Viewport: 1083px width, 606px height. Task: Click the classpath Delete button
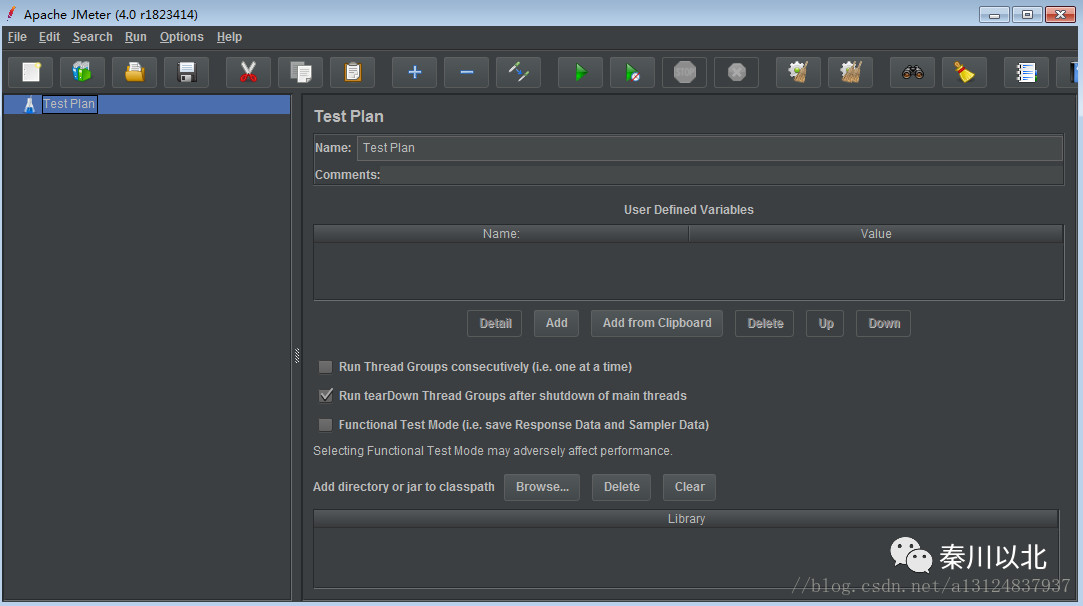(622, 487)
